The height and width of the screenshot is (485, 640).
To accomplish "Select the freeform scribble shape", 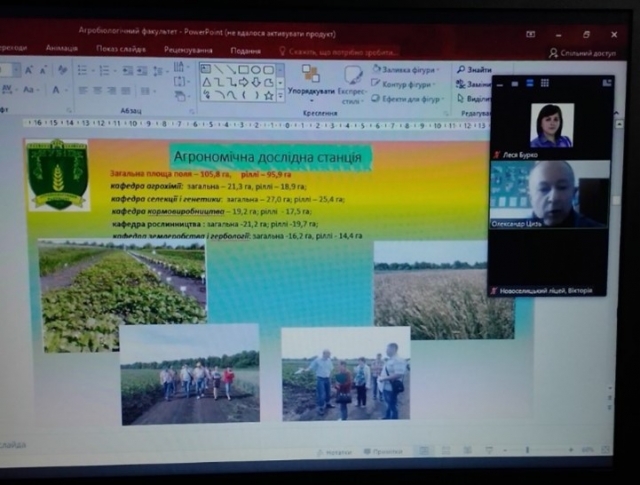I will click(207, 96).
